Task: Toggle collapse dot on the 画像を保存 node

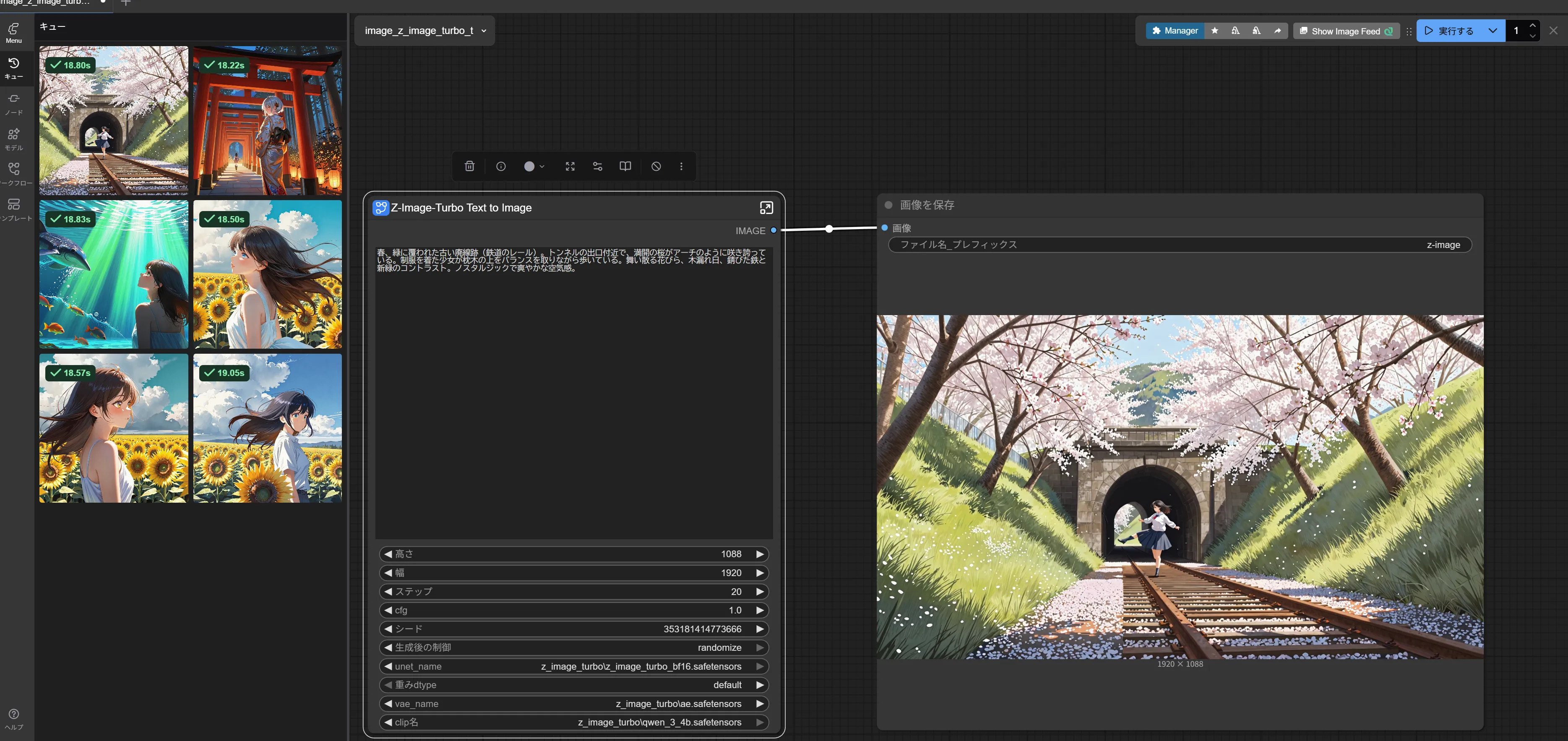Action: (888, 205)
